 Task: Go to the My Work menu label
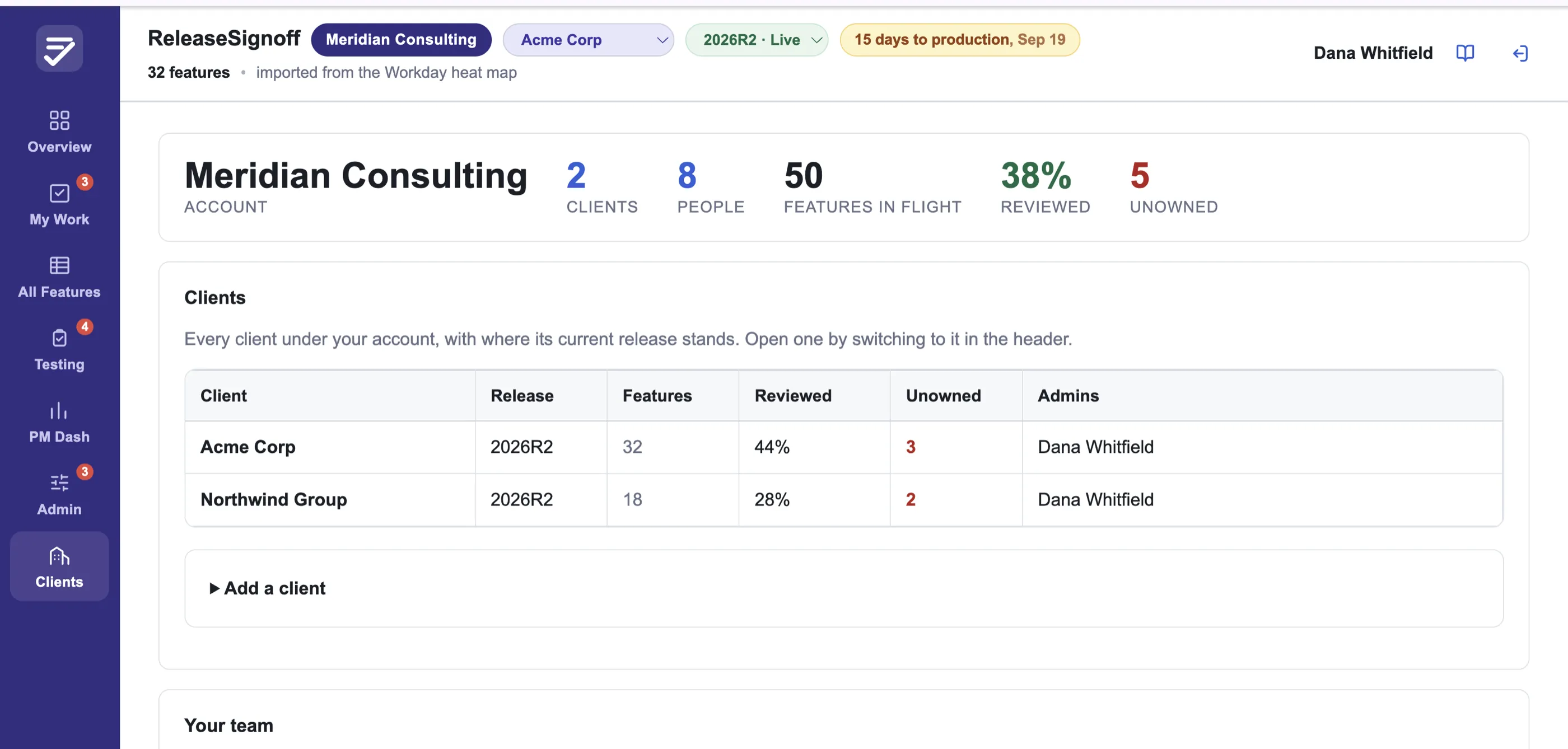click(x=59, y=219)
